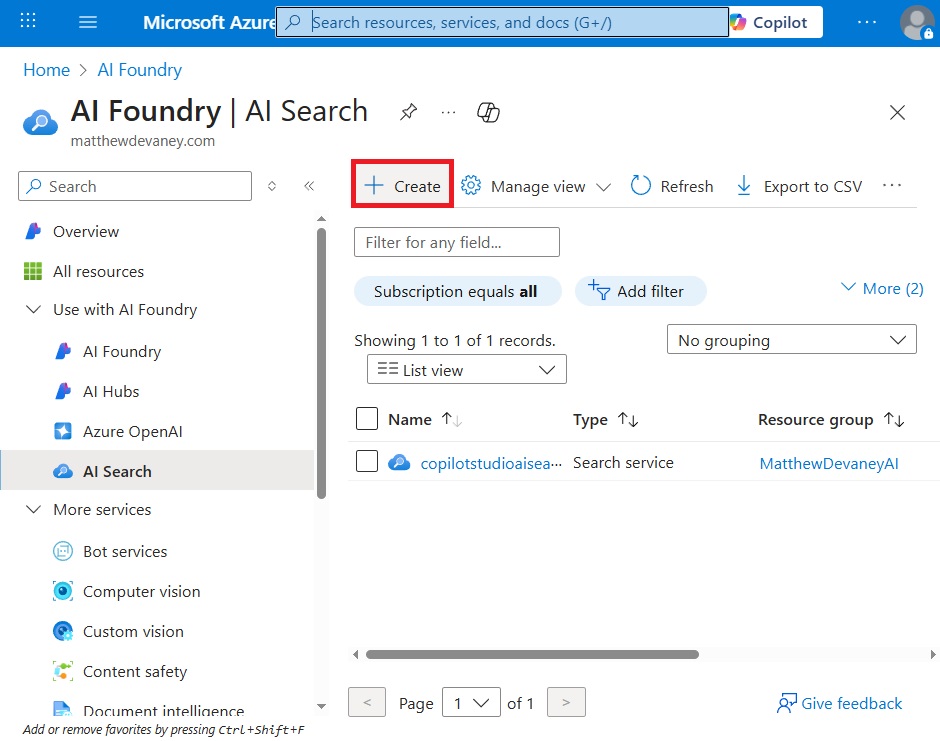940x741 pixels.
Task: Open the Copilot icon next to the title
Action: tap(488, 112)
